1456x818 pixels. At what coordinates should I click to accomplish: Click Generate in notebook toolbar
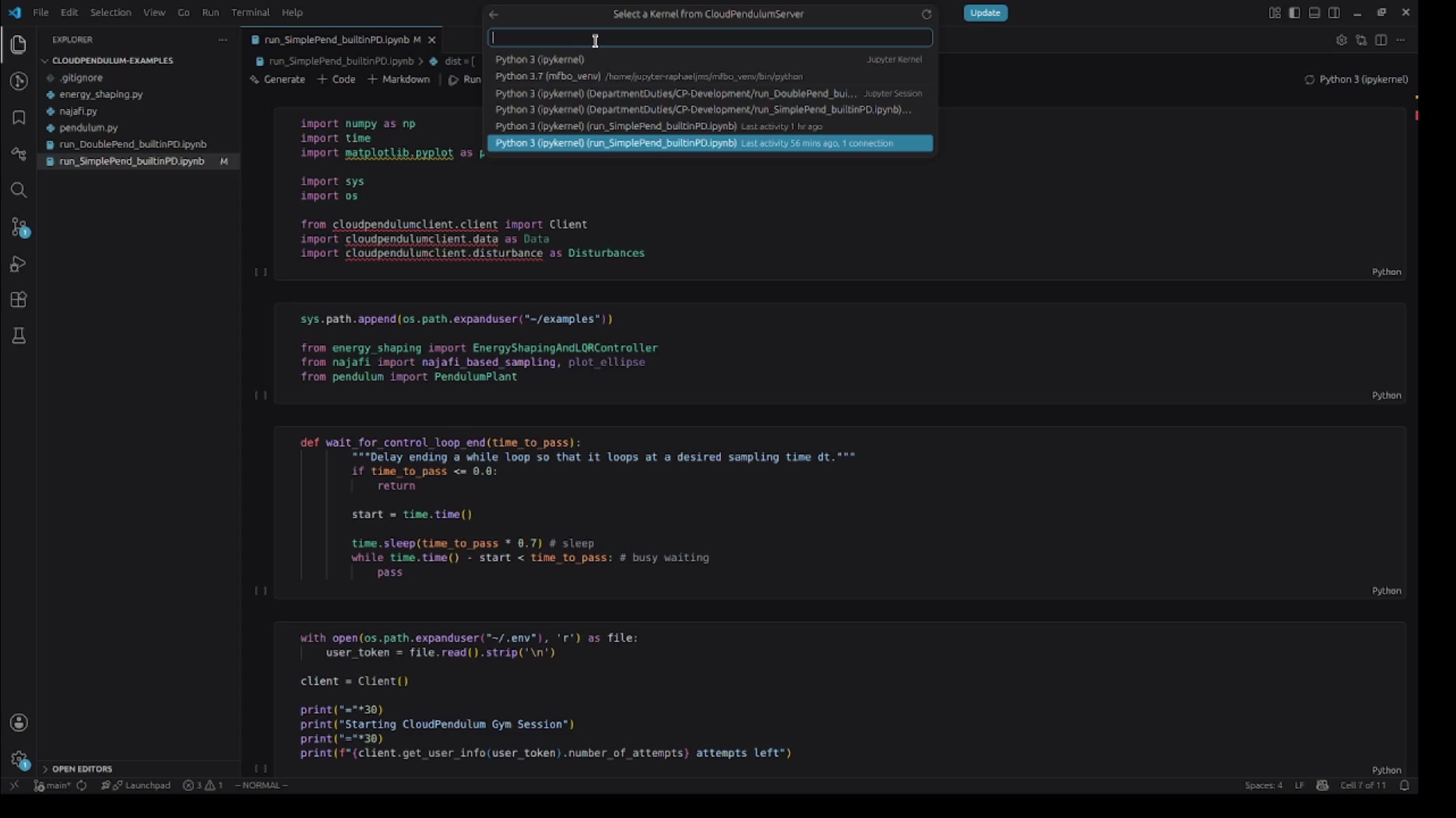pos(277,79)
